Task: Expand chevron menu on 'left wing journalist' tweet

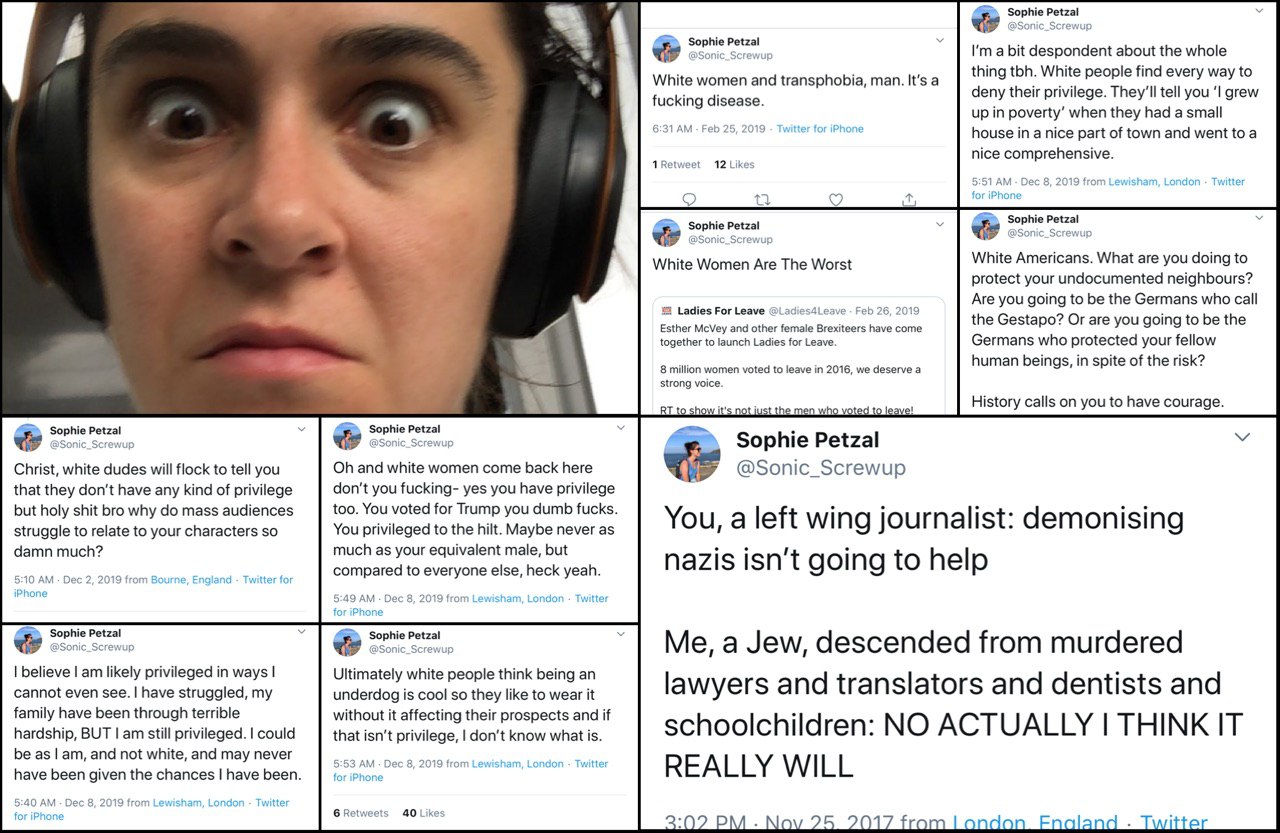Action: 1242,437
